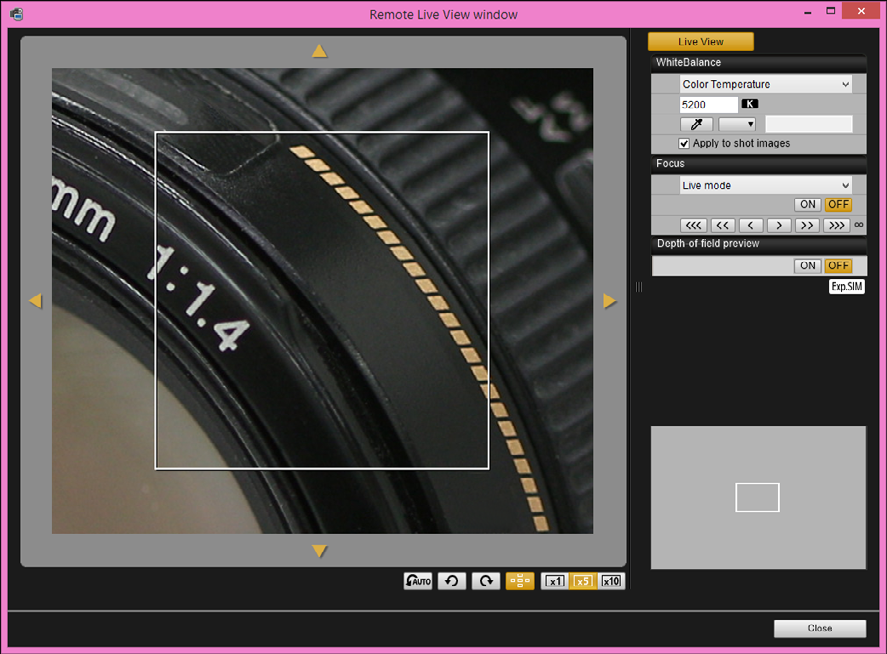Viewport: 887px width, 654px height.
Task: Pan live view up with top arrow
Action: click(x=320, y=51)
